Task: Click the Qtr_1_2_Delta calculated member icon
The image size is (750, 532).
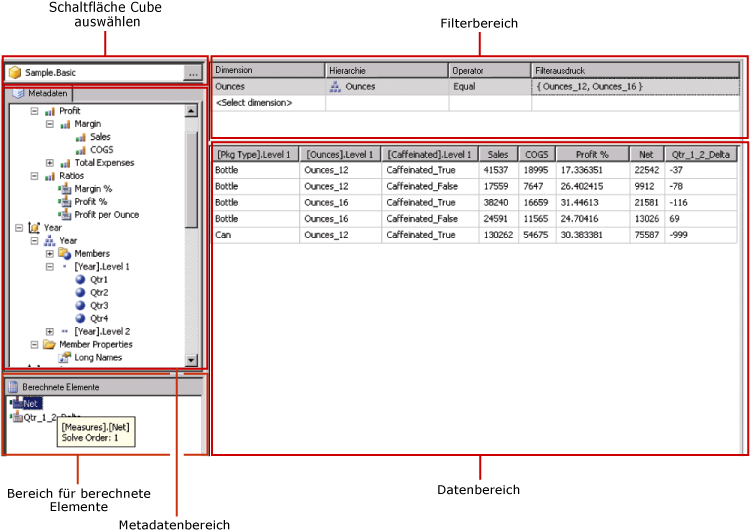Action: tap(16, 417)
